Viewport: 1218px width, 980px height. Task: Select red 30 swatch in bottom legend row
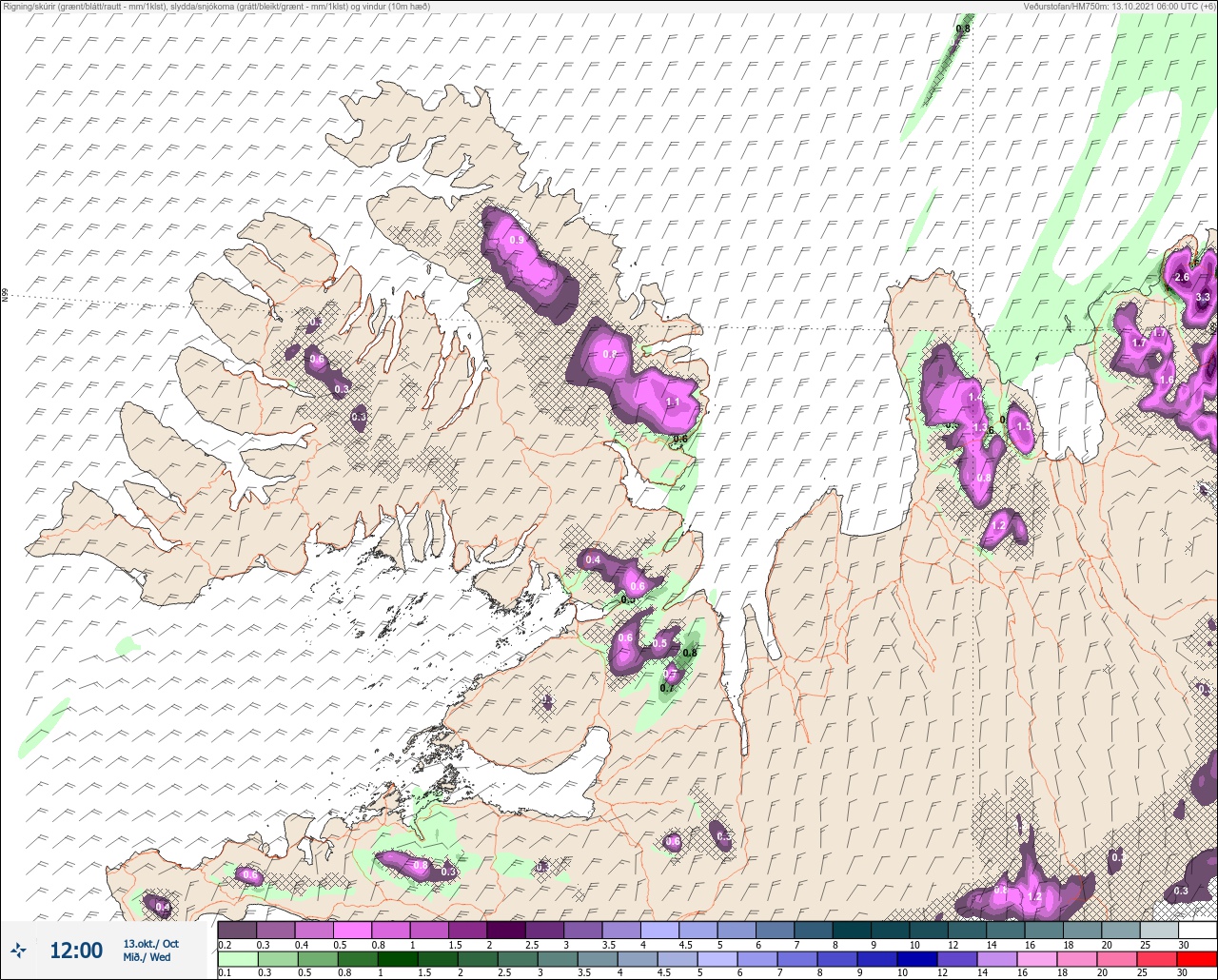pos(1197,958)
